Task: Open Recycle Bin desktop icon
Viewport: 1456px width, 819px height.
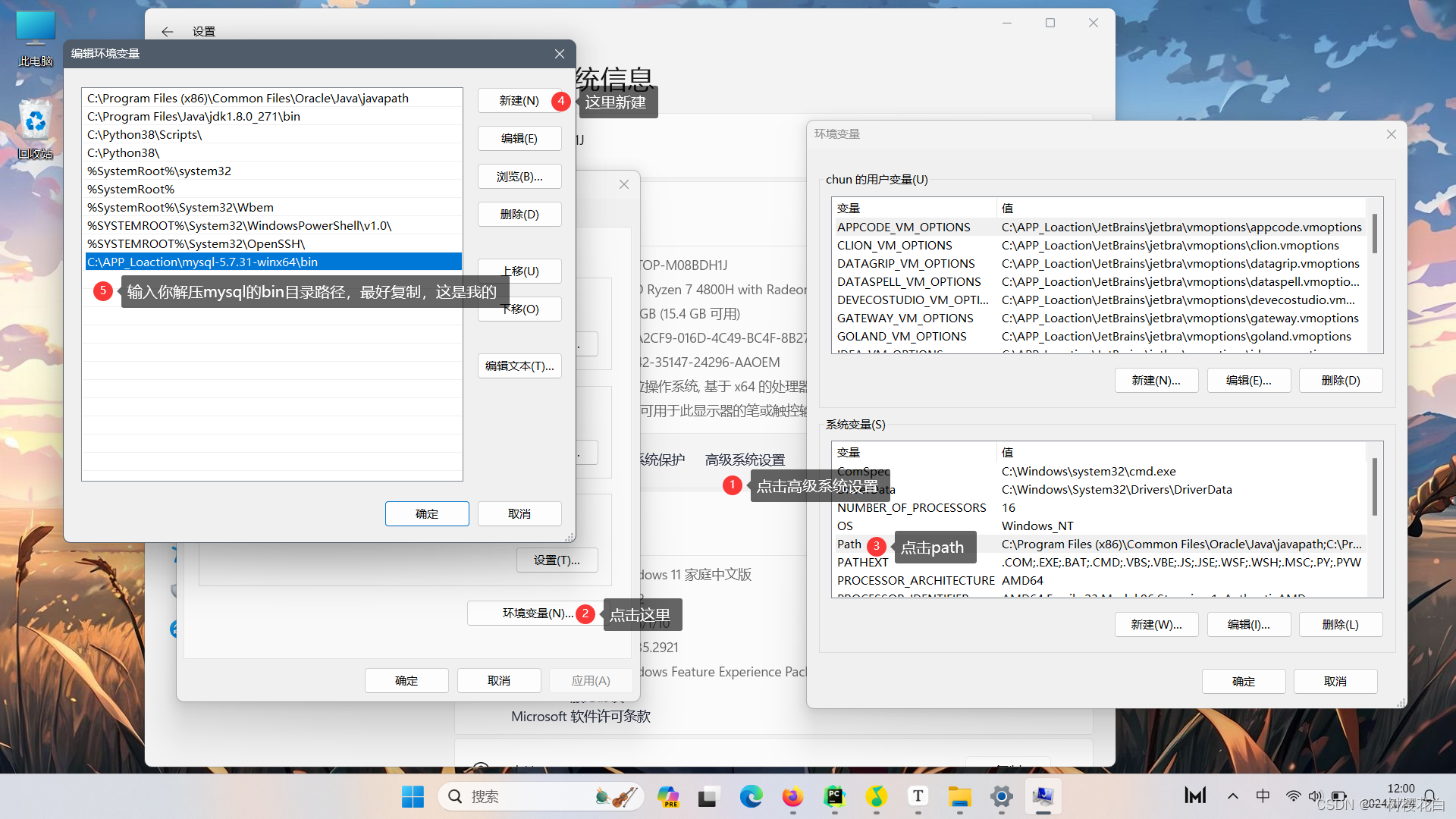Action: [36, 130]
